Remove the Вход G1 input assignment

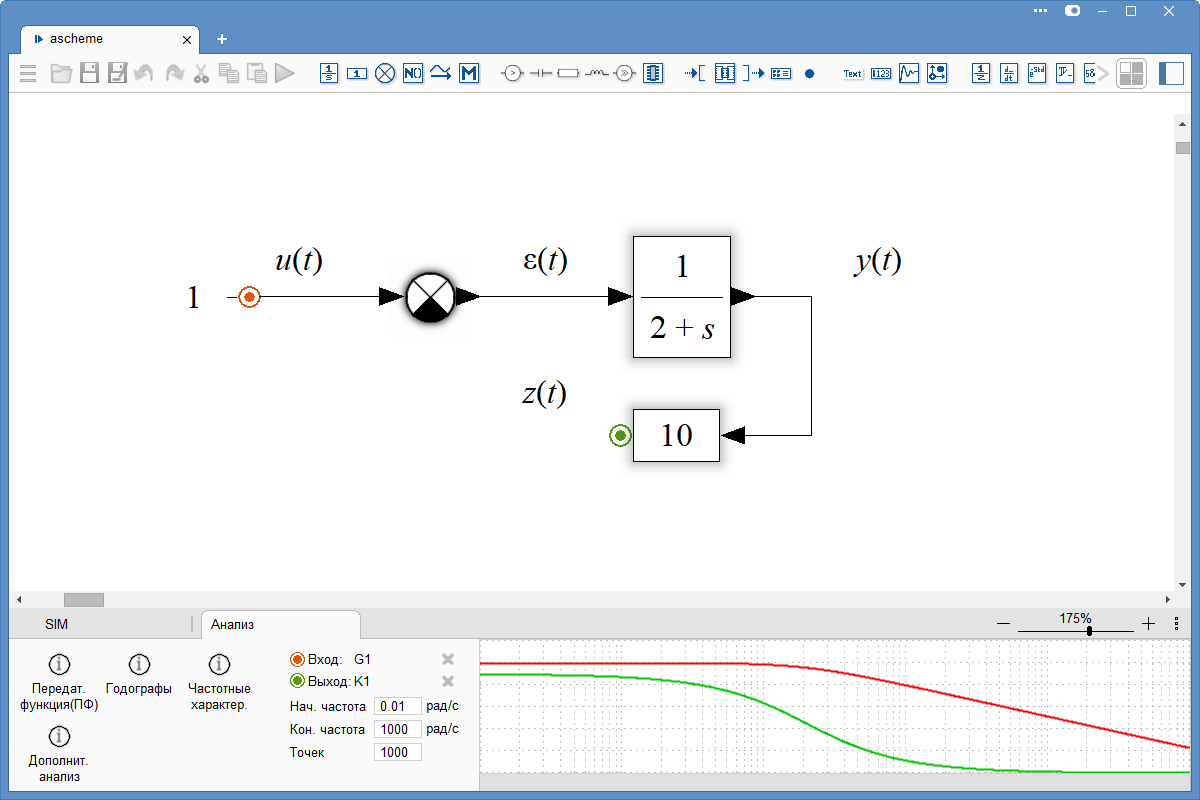pyautogui.click(x=448, y=659)
